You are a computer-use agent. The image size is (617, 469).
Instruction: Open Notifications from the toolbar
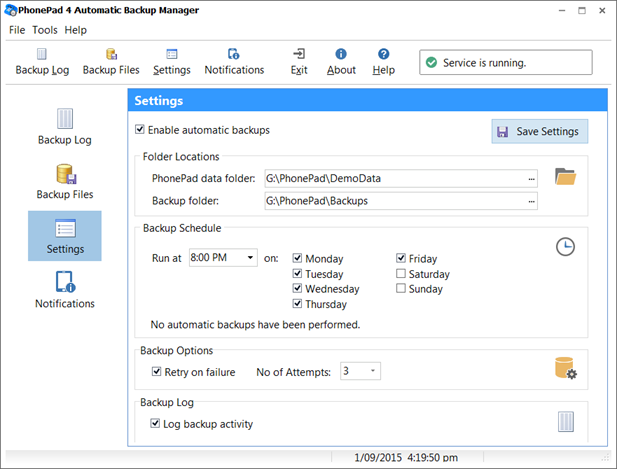click(x=234, y=62)
